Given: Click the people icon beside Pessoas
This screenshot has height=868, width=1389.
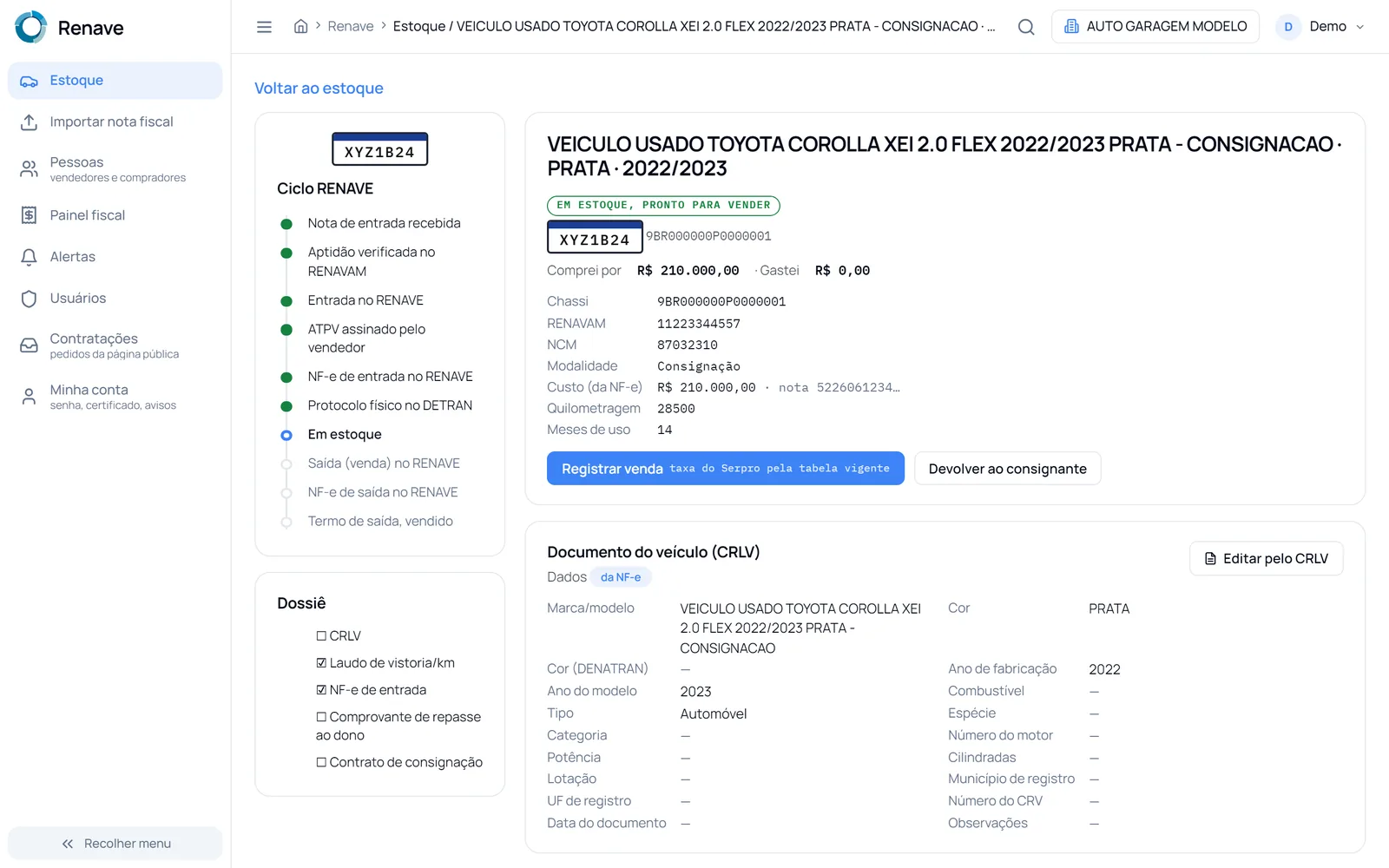Looking at the screenshot, I should (x=29, y=168).
